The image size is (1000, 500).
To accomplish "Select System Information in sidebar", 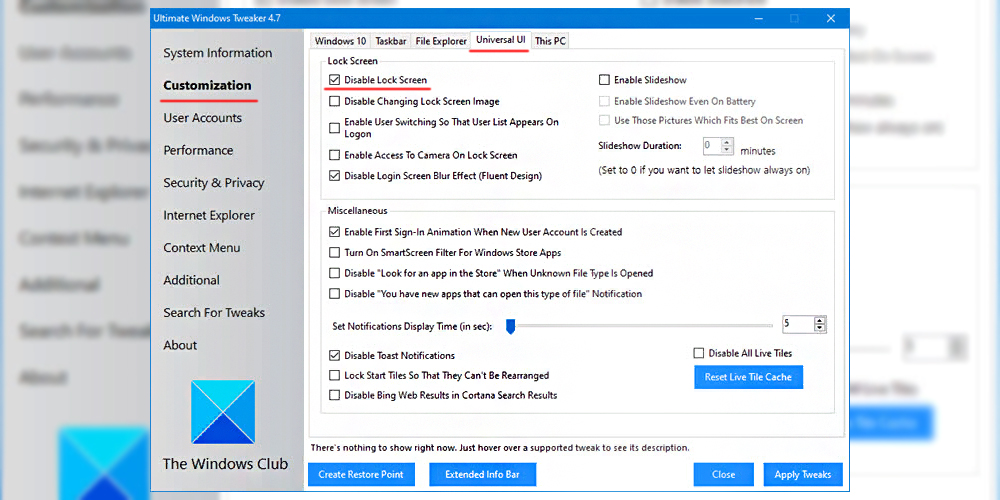I will pos(217,53).
